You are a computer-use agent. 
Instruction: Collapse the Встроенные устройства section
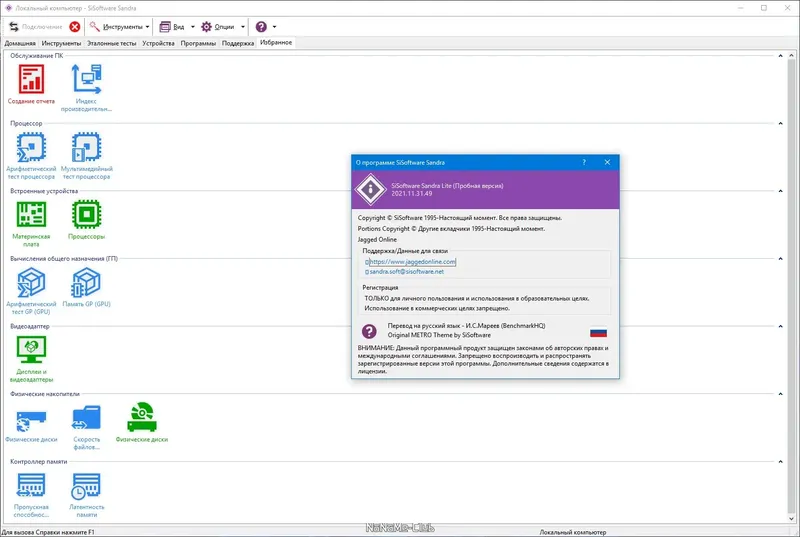[780, 191]
